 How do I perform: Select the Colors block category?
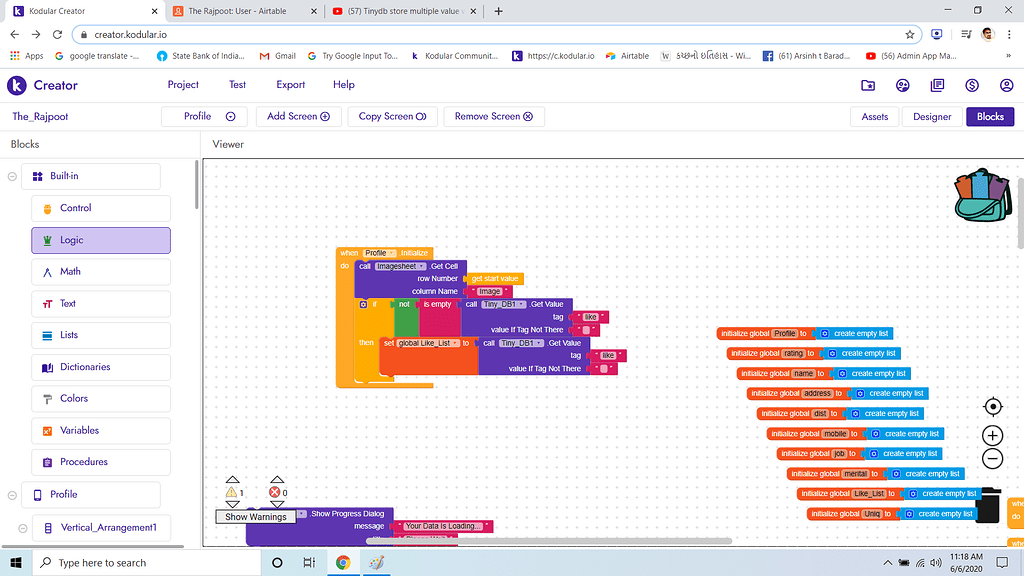(101, 398)
